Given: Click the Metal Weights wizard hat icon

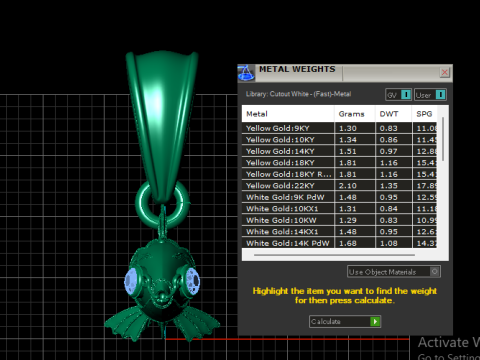Looking at the screenshot, I should [246, 73].
